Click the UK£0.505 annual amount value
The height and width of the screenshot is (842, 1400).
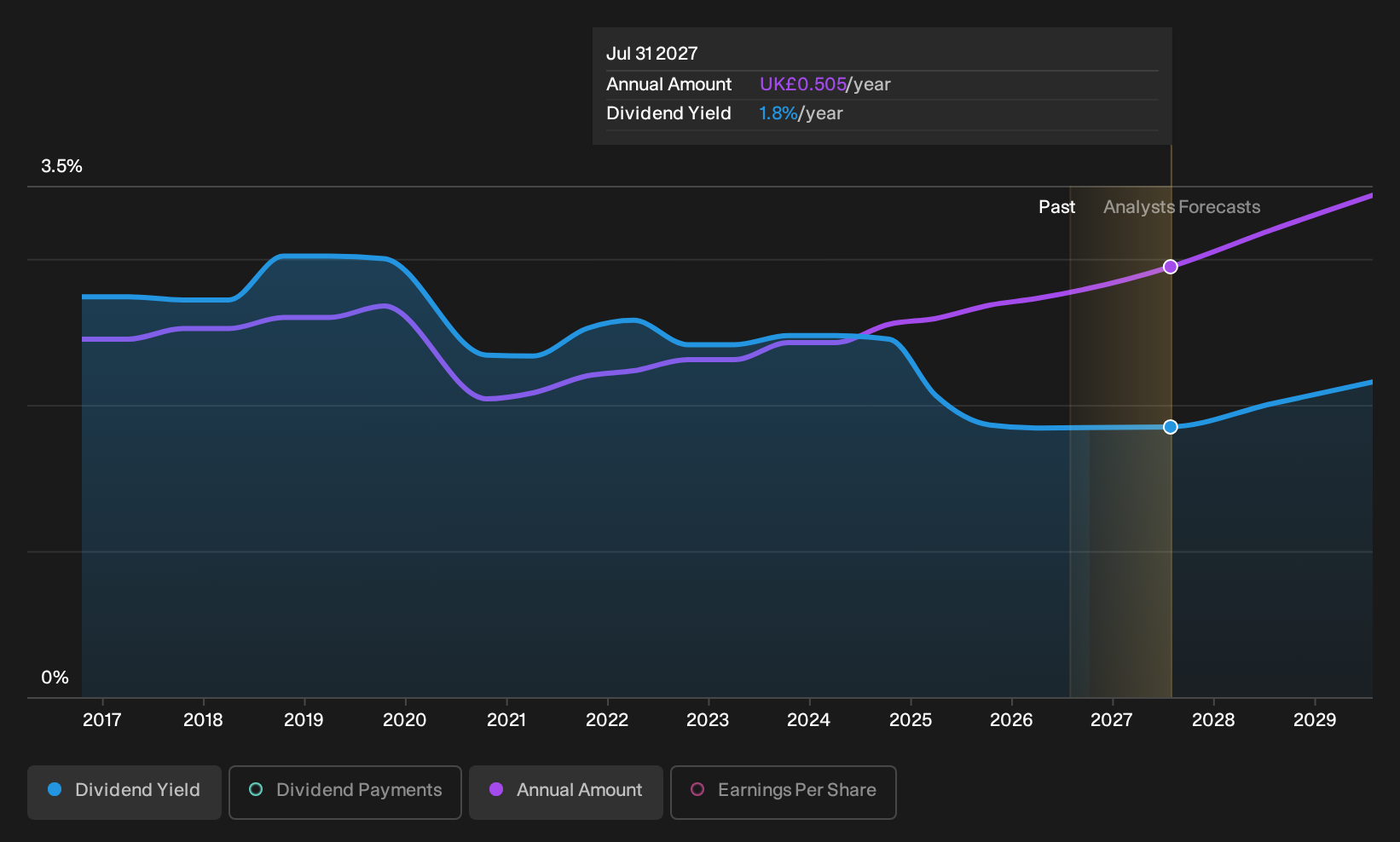pos(803,84)
